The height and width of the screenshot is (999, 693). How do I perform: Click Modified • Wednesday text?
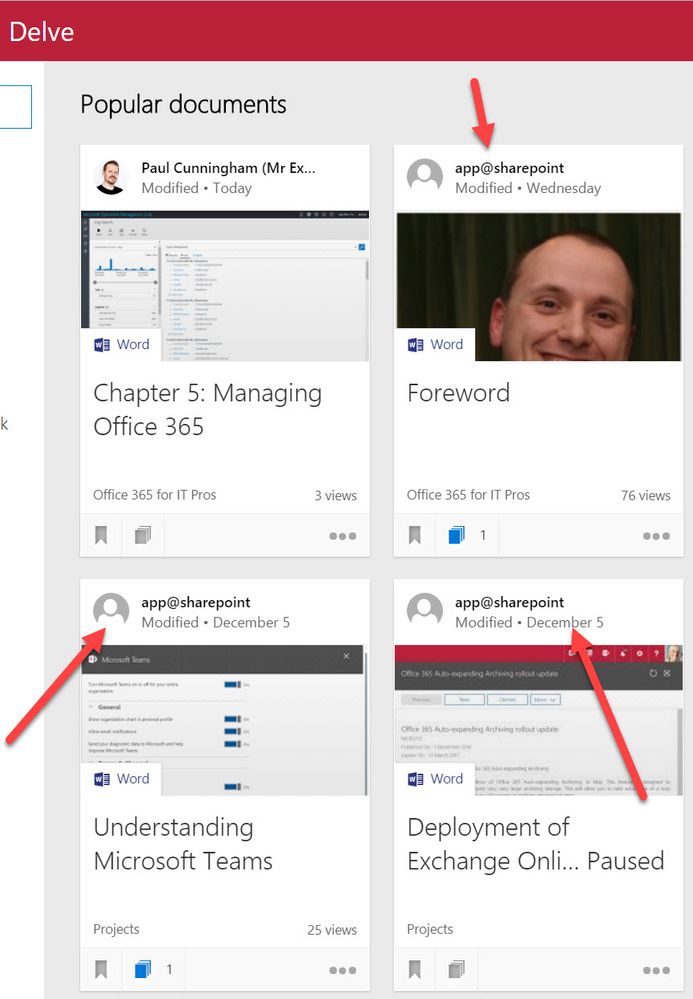point(528,188)
